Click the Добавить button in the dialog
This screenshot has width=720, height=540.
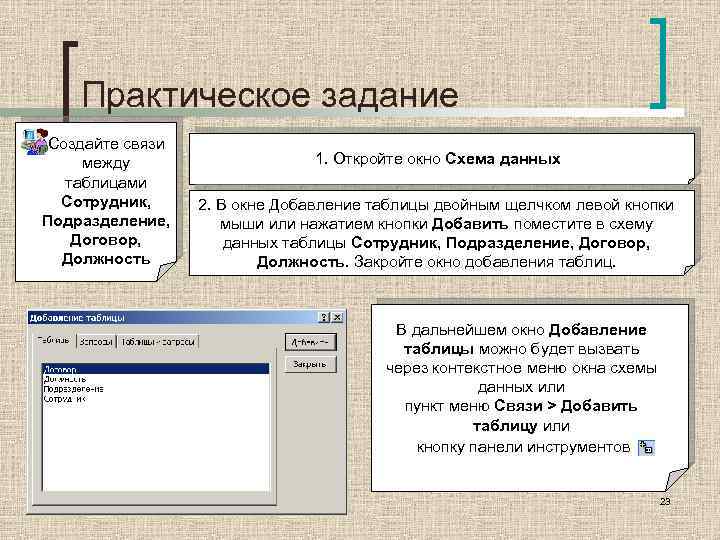[311, 342]
